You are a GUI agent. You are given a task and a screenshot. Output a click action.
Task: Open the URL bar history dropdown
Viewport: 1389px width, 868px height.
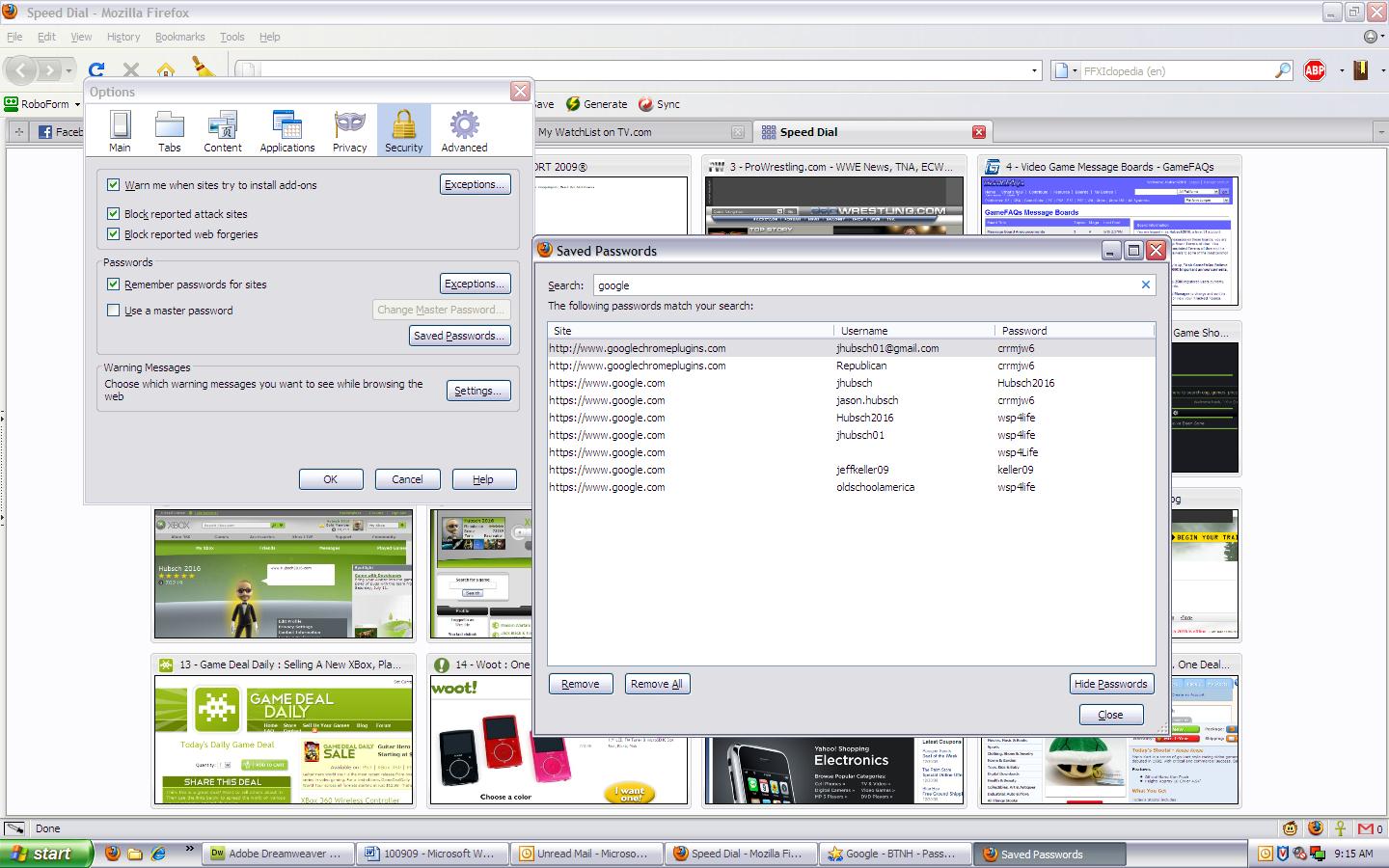(x=1034, y=70)
